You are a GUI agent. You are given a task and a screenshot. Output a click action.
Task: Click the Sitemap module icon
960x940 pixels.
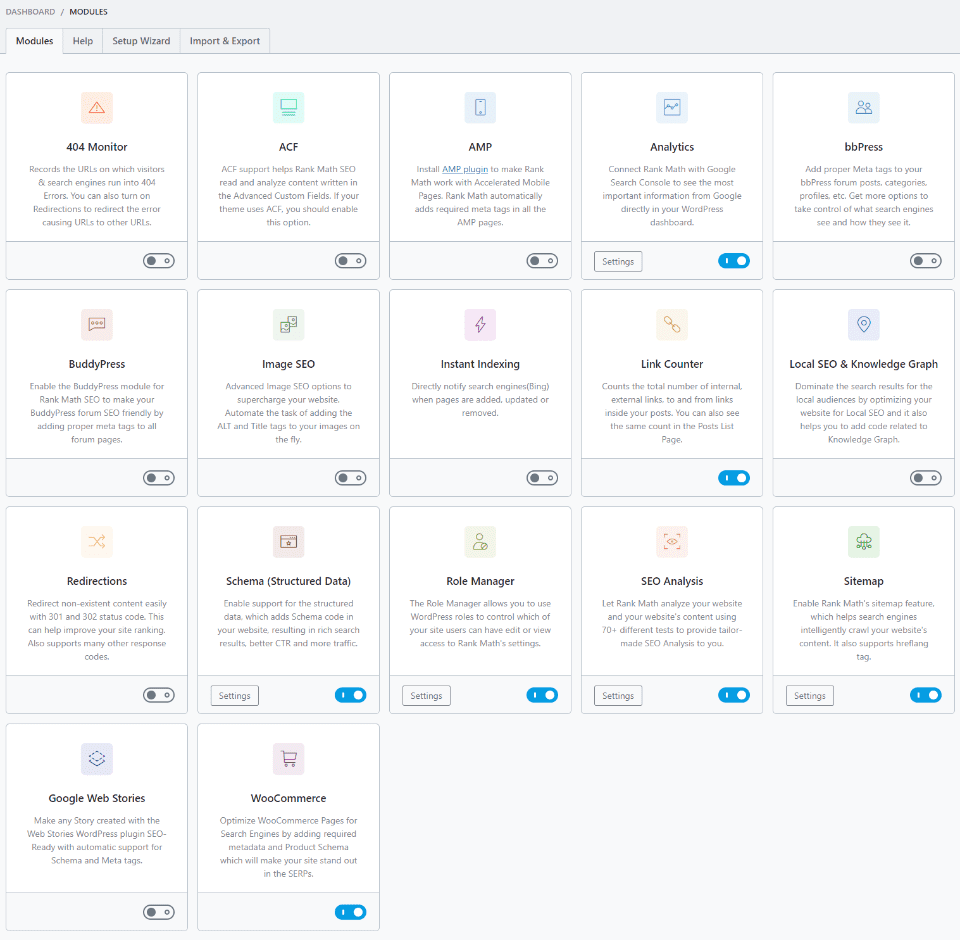864,541
